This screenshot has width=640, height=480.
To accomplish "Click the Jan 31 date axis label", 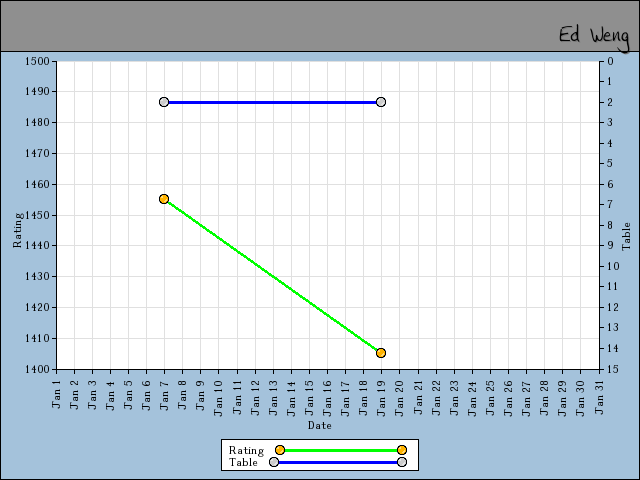I will point(599,397).
